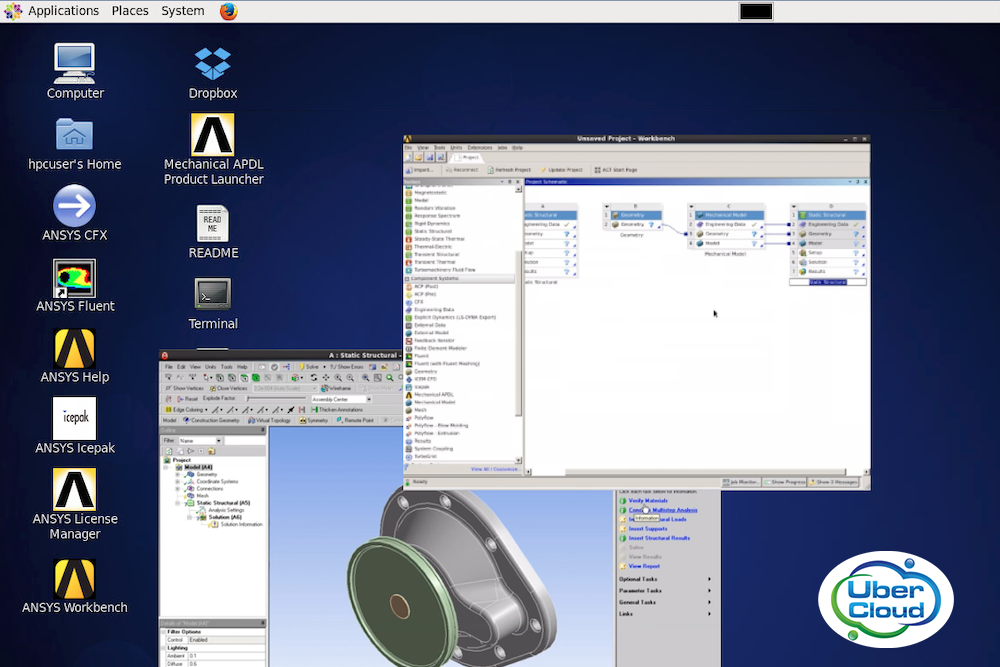Viewport: 1000px width, 667px height.
Task: Open the Mechanical APDL Product Launcher icon
Action: click(213, 135)
